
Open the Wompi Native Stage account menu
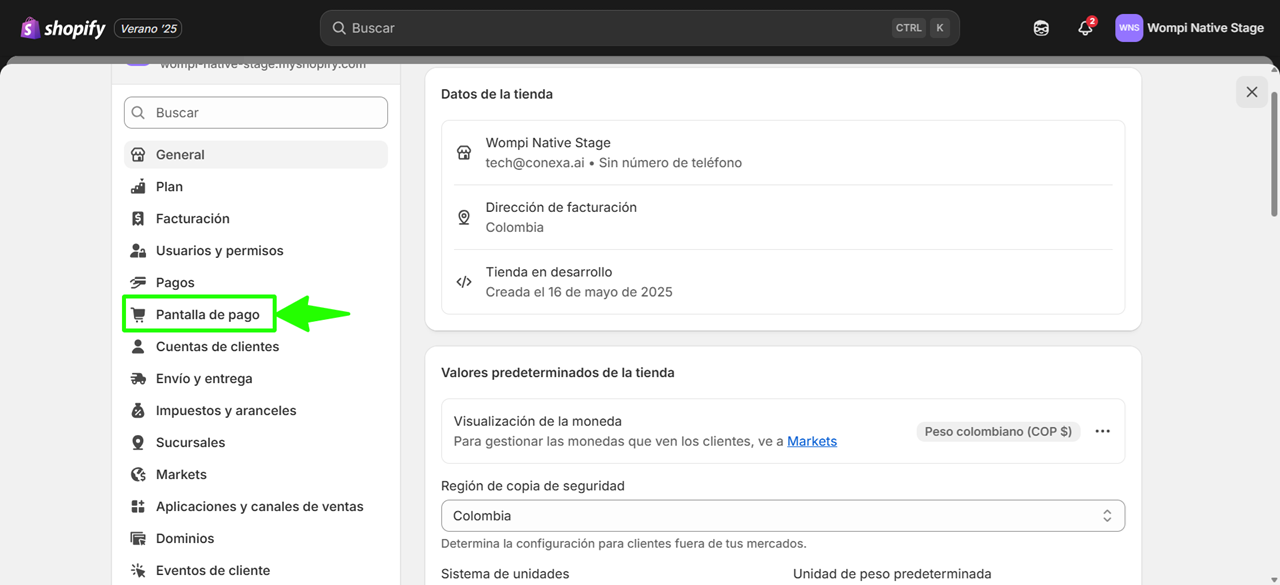(x=1190, y=28)
